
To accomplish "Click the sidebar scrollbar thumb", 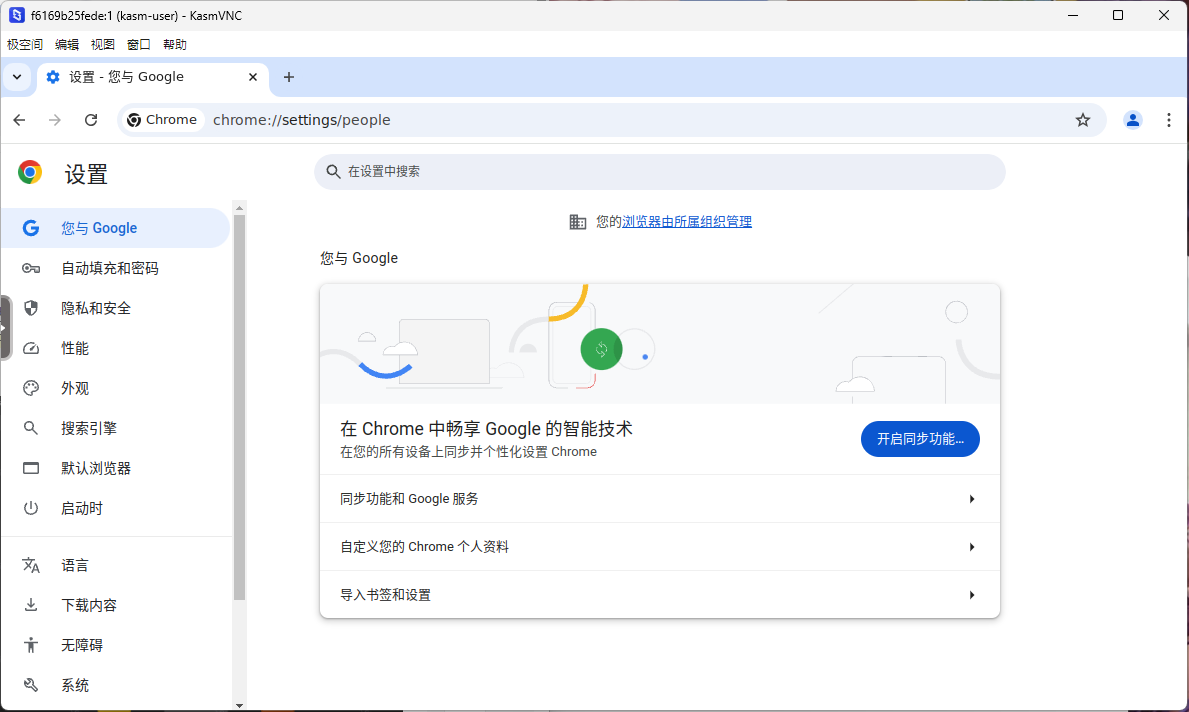I will click(x=240, y=407).
